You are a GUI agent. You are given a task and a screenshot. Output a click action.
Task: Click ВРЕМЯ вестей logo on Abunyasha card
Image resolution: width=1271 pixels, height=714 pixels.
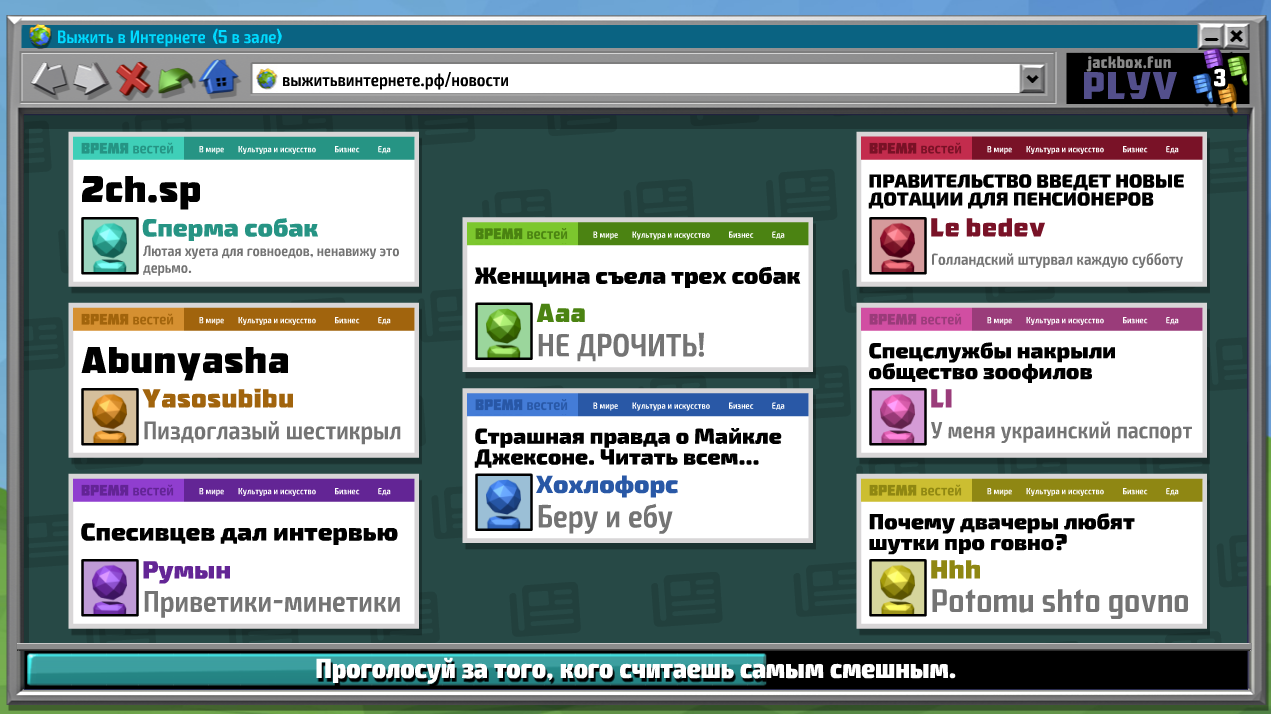point(127,319)
